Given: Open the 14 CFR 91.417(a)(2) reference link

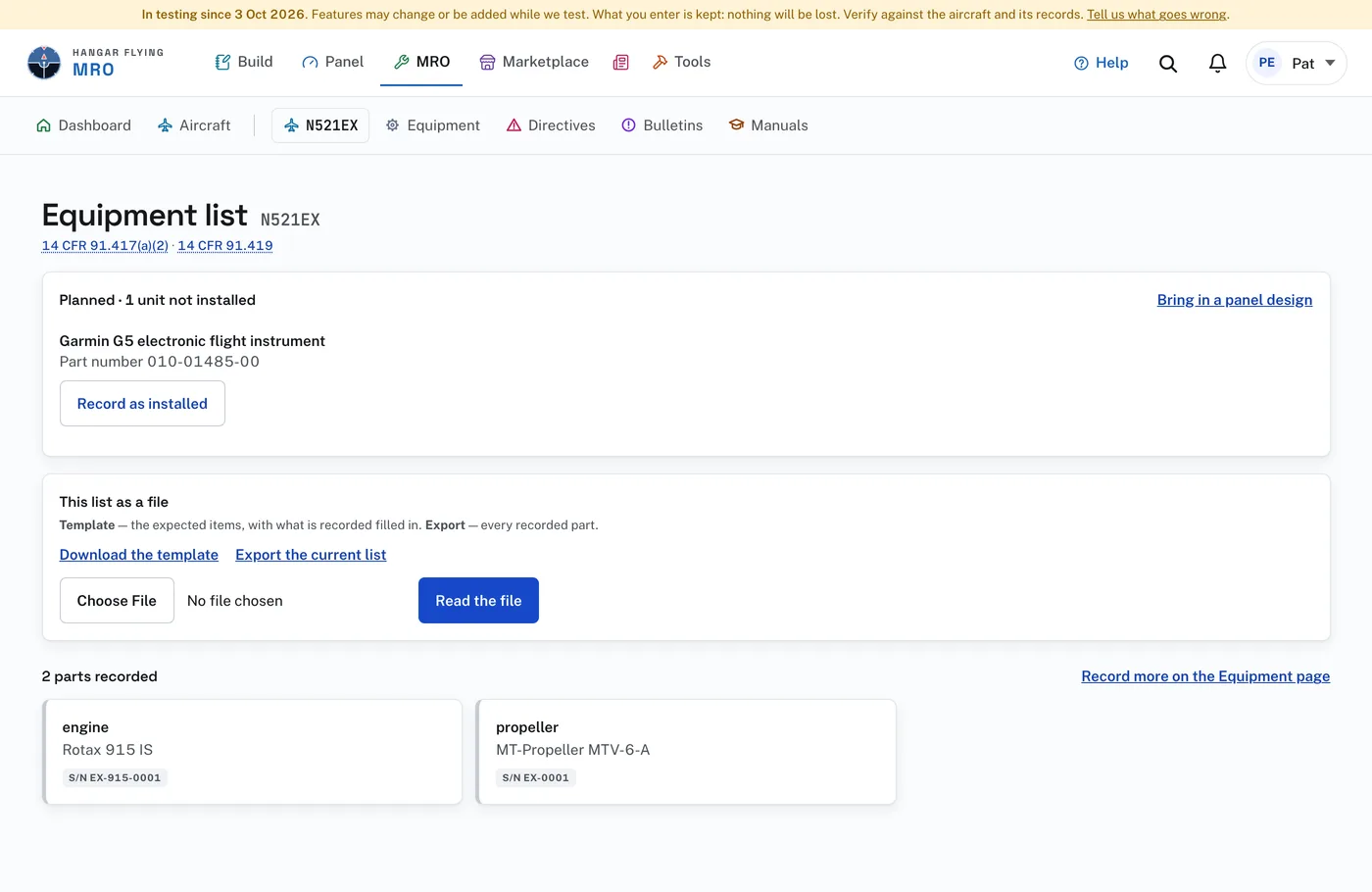Looking at the screenshot, I should click(x=105, y=246).
